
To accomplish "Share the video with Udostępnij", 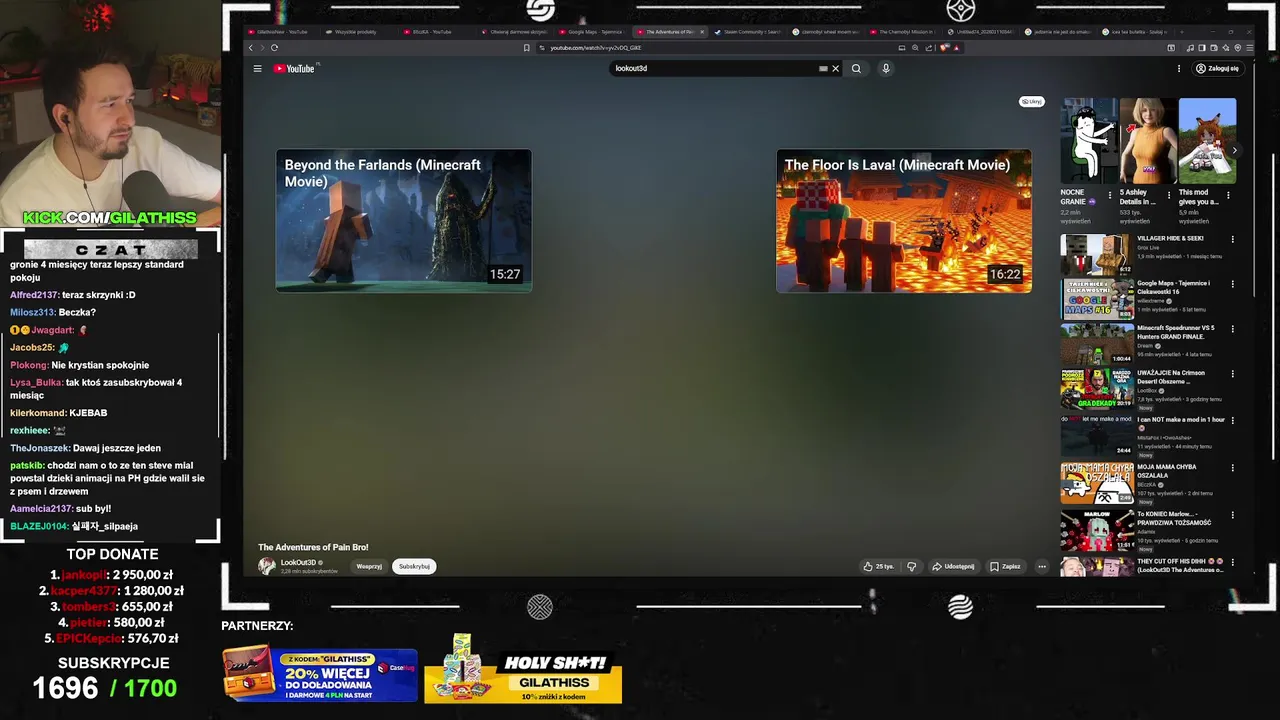I will click(953, 566).
